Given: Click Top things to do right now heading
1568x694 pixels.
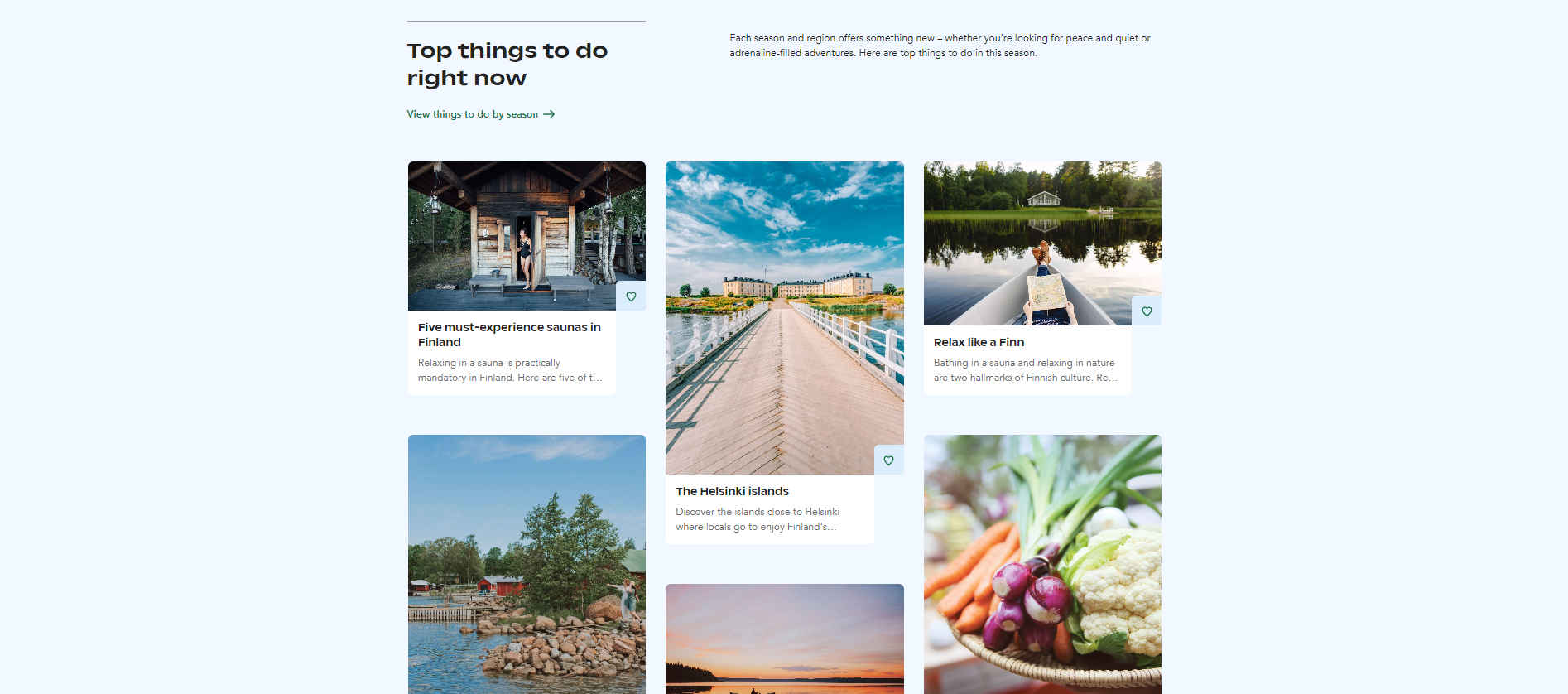Looking at the screenshot, I should click(507, 64).
